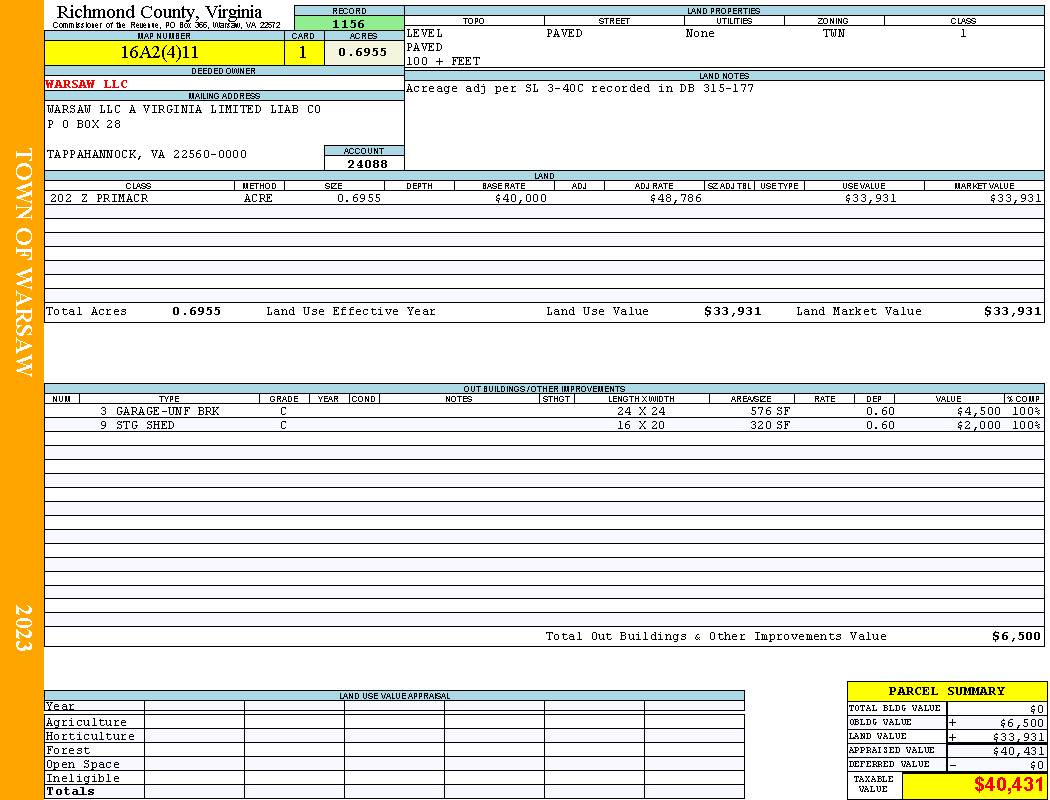Click the utilities value None
Viewport: 1050px width, 800px height.
coord(700,33)
